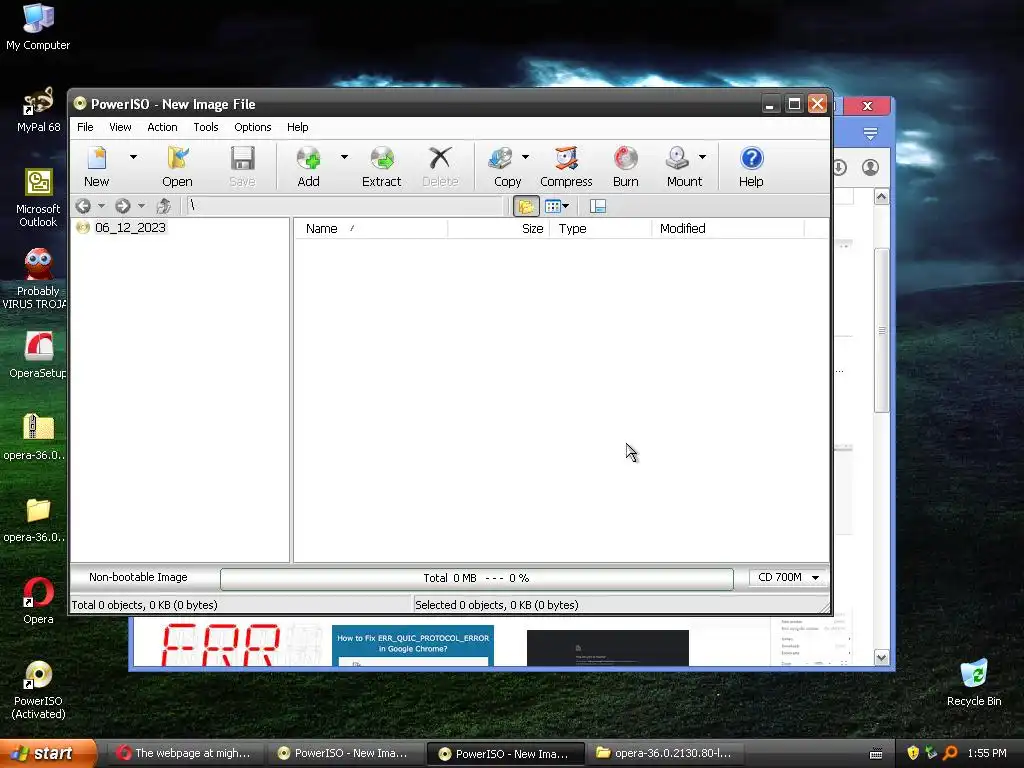
Task: Click the background browser menu lines icon
Action: click(870, 134)
